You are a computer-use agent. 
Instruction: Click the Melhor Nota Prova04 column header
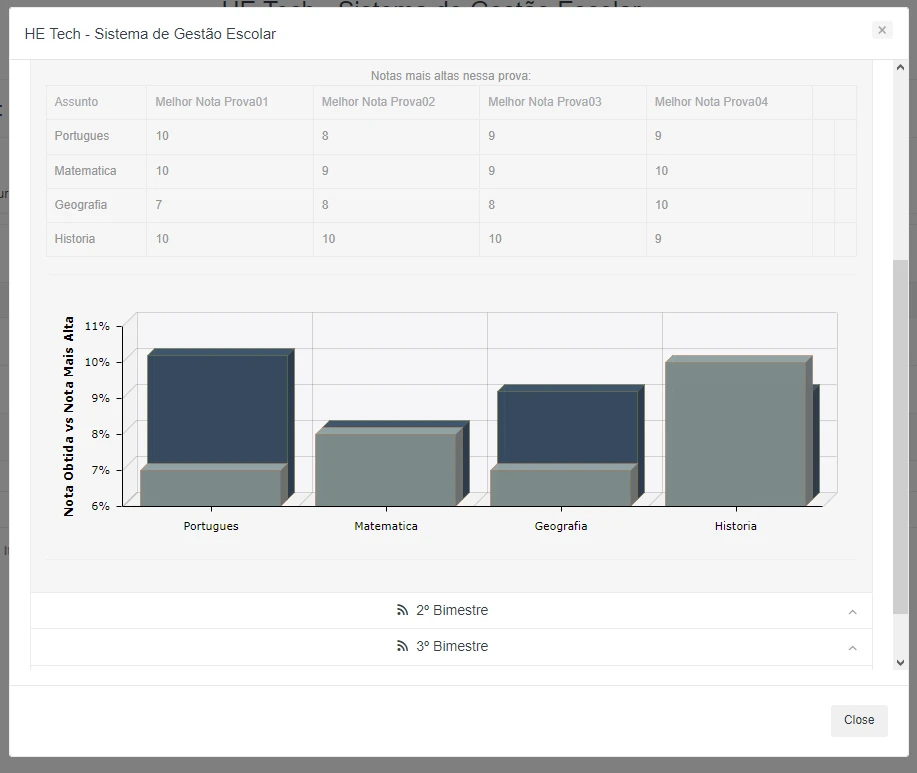pyautogui.click(x=711, y=102)
